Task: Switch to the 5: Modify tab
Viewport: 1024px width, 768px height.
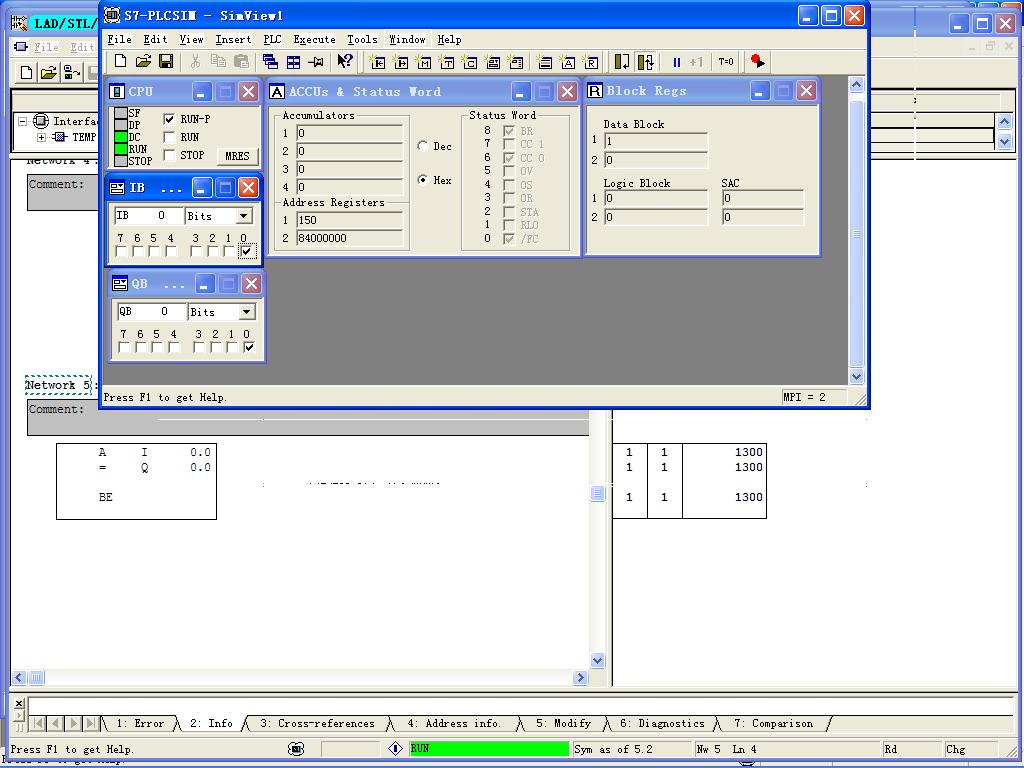Action: coord(563,724)
